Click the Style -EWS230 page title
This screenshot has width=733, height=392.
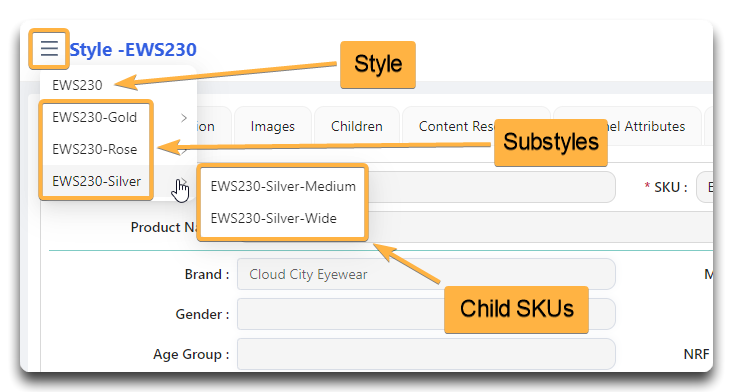(x=133, y=50)
